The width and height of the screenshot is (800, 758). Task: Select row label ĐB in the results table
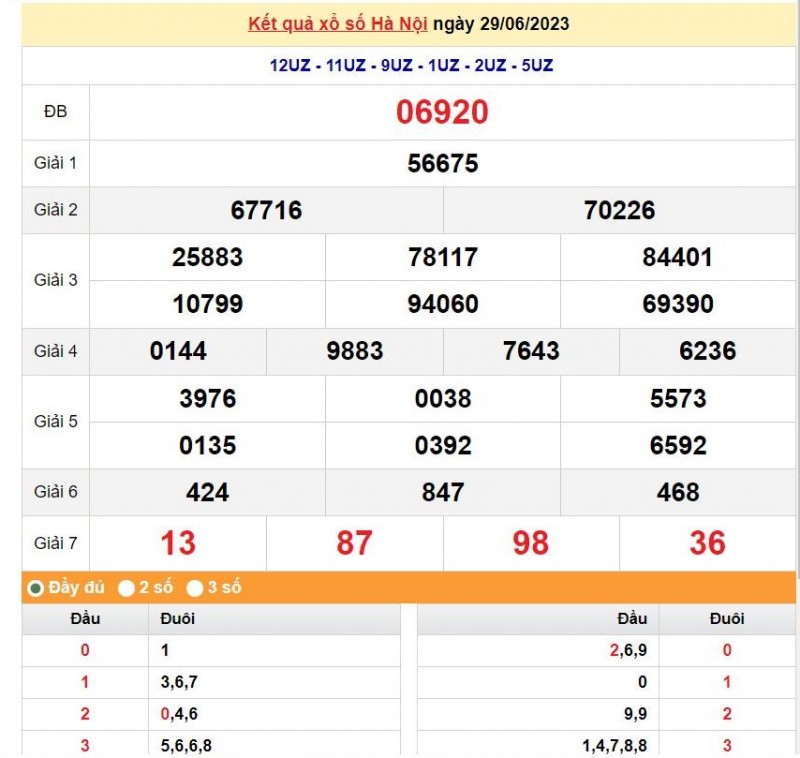click(x=56, y=112)
